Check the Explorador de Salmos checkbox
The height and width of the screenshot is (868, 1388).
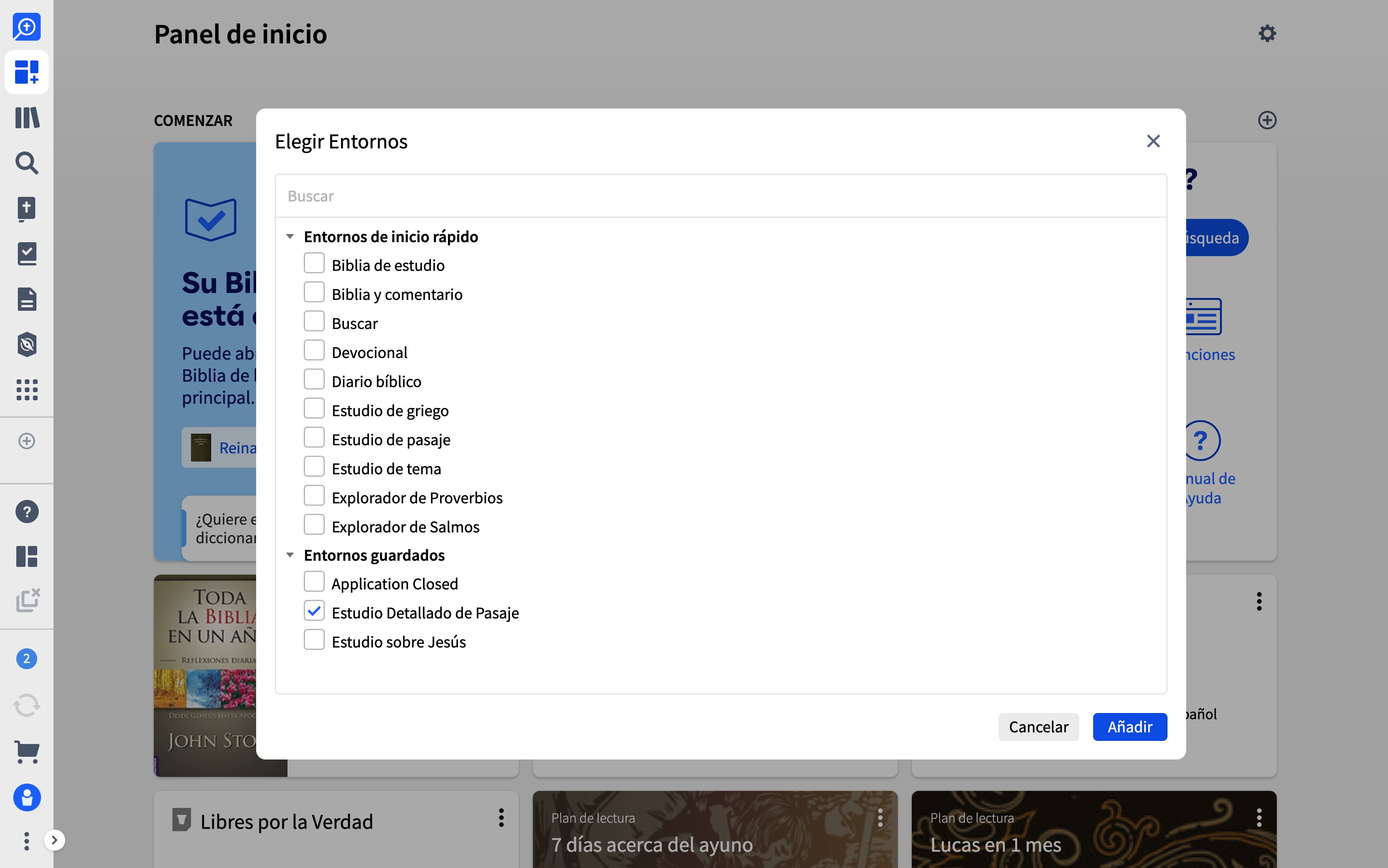coord(314,525)
